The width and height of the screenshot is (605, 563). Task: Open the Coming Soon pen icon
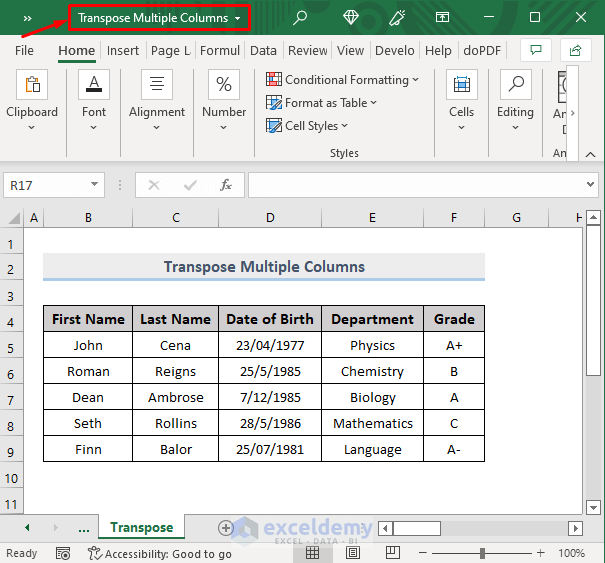[397, 17]
